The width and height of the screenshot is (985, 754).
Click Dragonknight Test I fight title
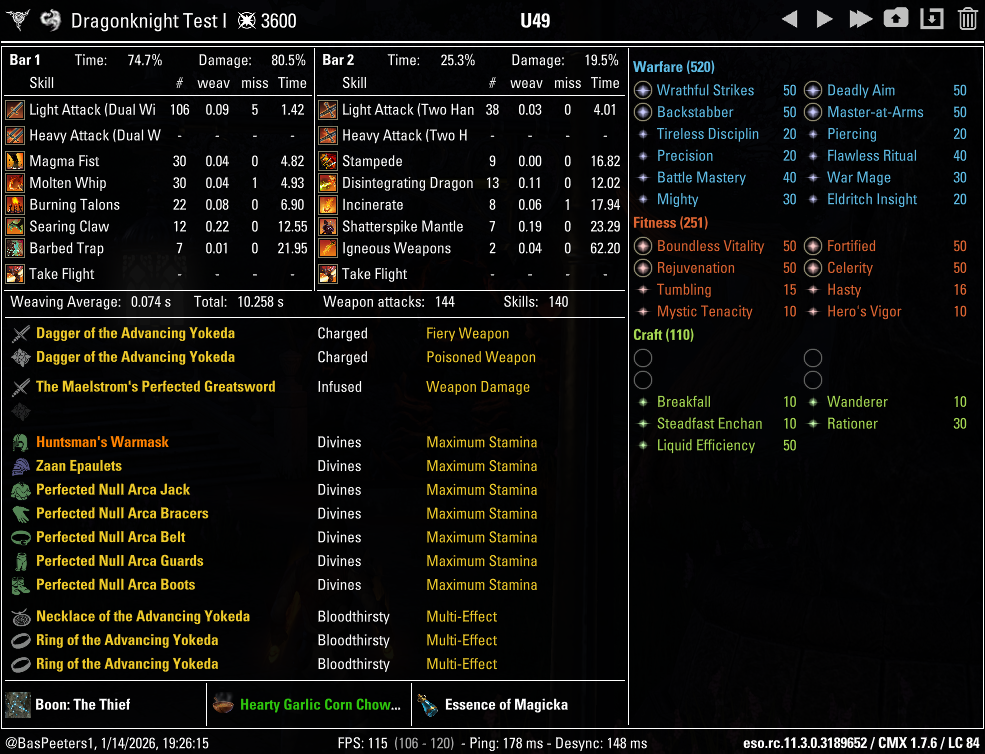[x=149, y=21]
